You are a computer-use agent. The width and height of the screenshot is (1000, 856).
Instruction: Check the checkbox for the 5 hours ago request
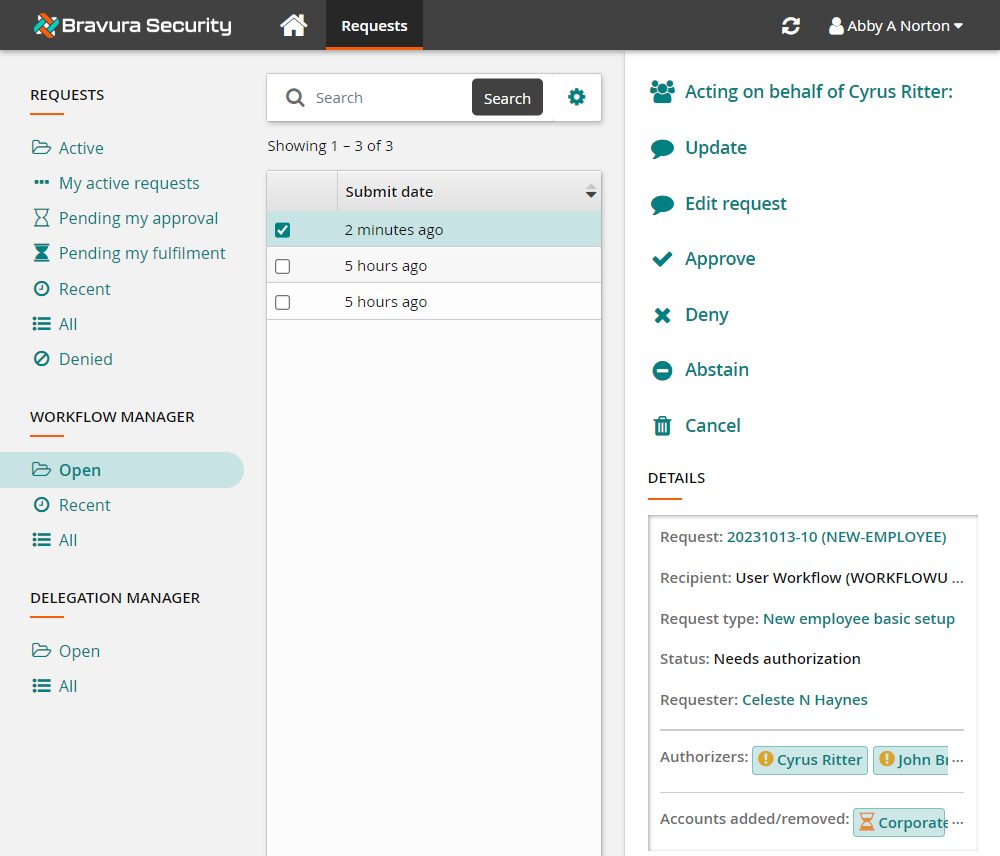tap(283, 265)
